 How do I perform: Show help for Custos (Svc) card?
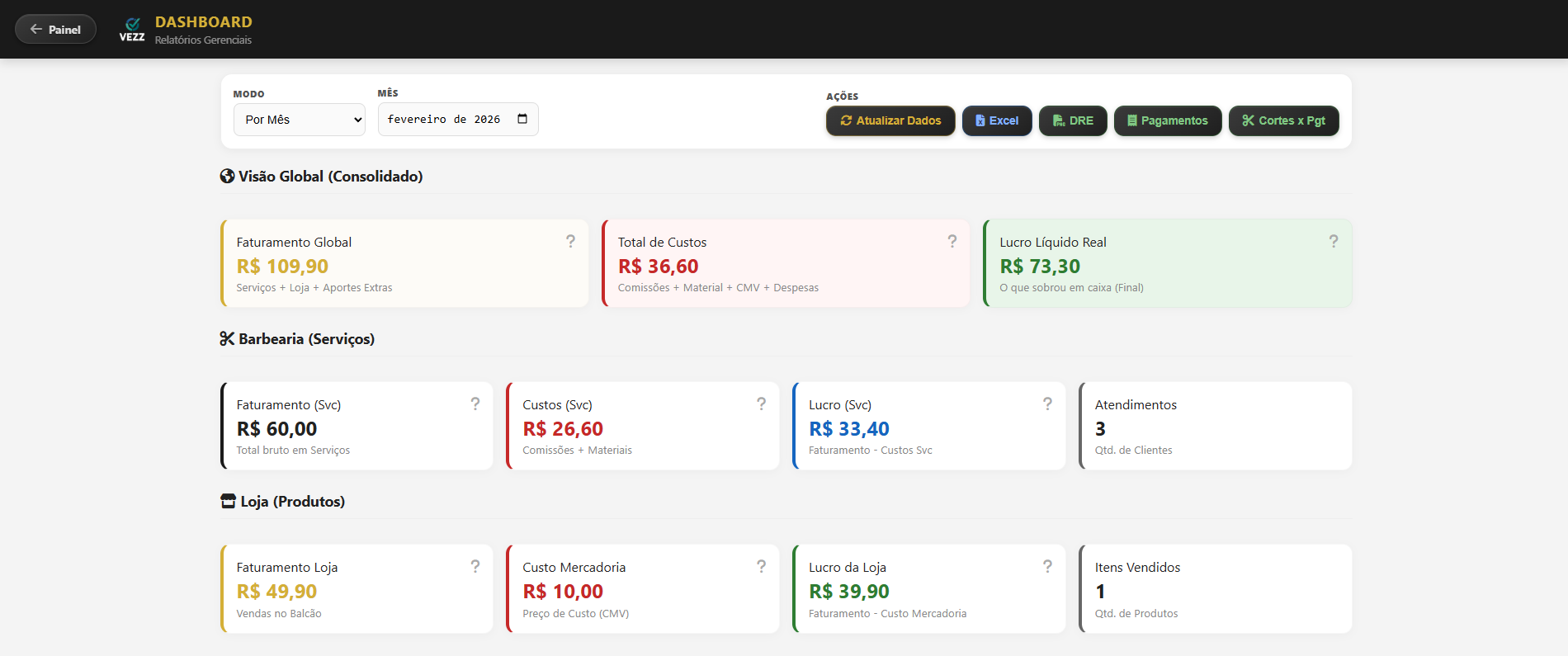tap(761, 404)
